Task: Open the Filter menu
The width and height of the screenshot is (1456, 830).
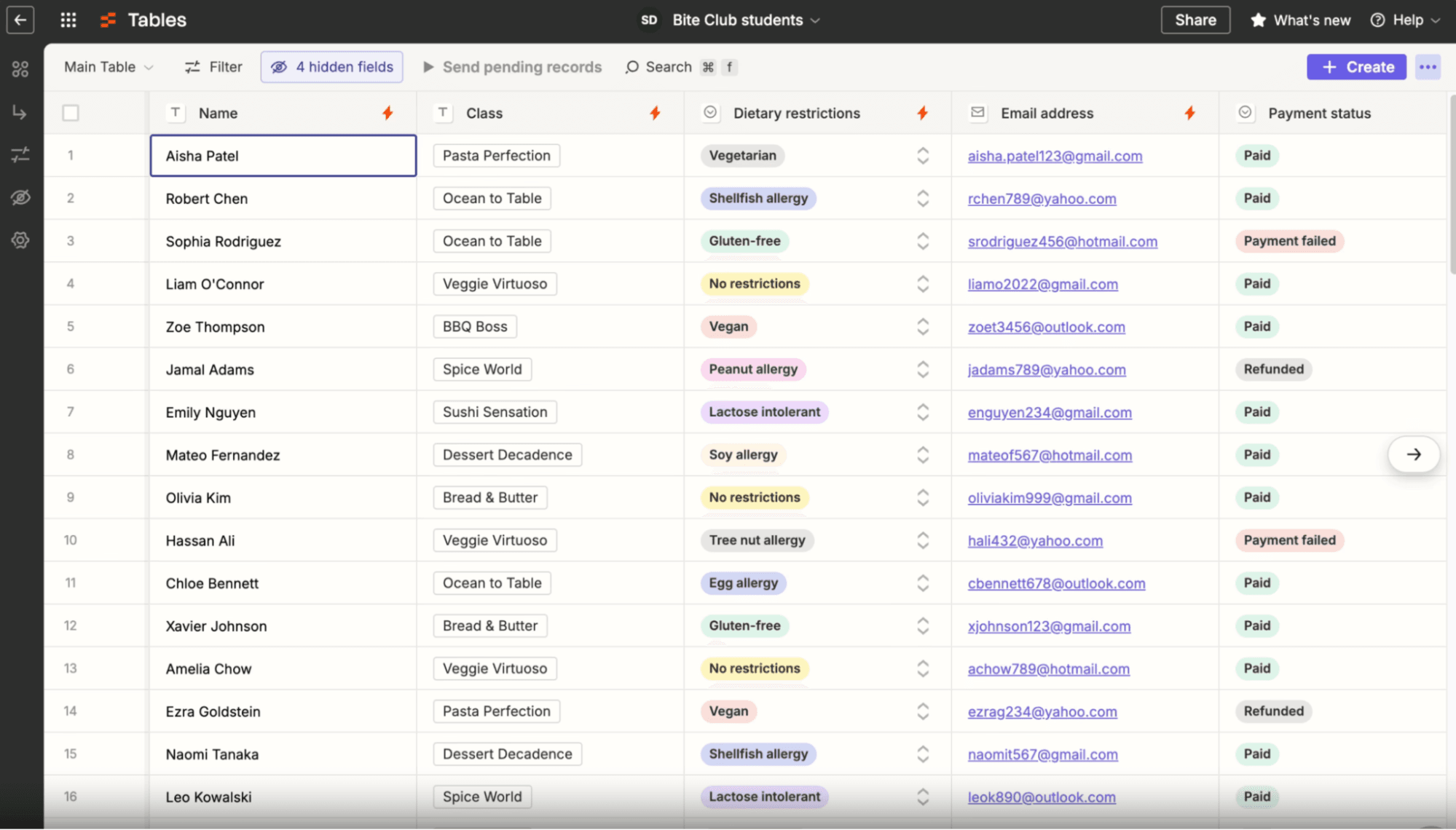Action: (213, 67)
